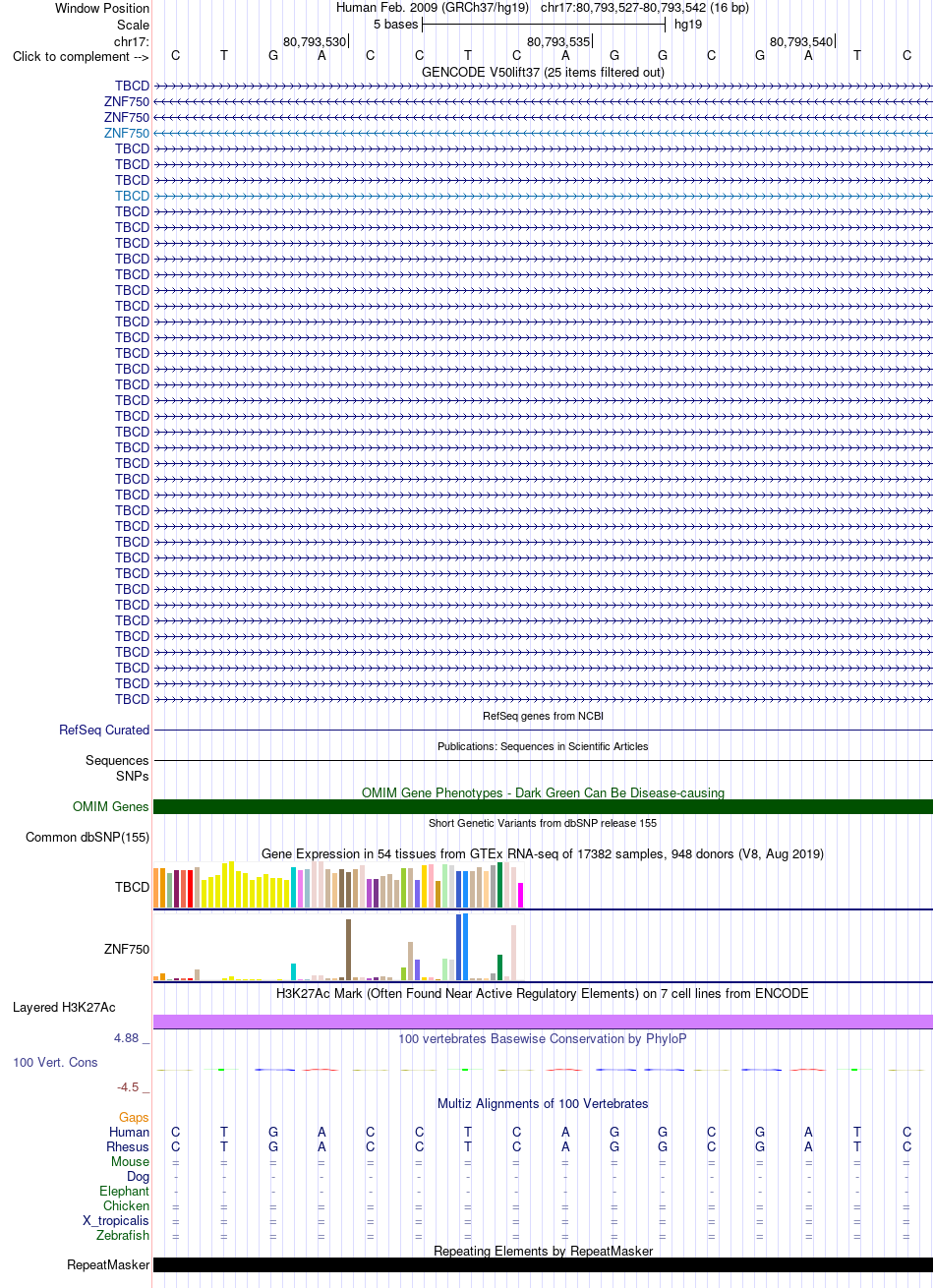Click the Sequences track label
Image resolution: width=934 pixels, height=1288 pixels.
(x=117, y=761)
